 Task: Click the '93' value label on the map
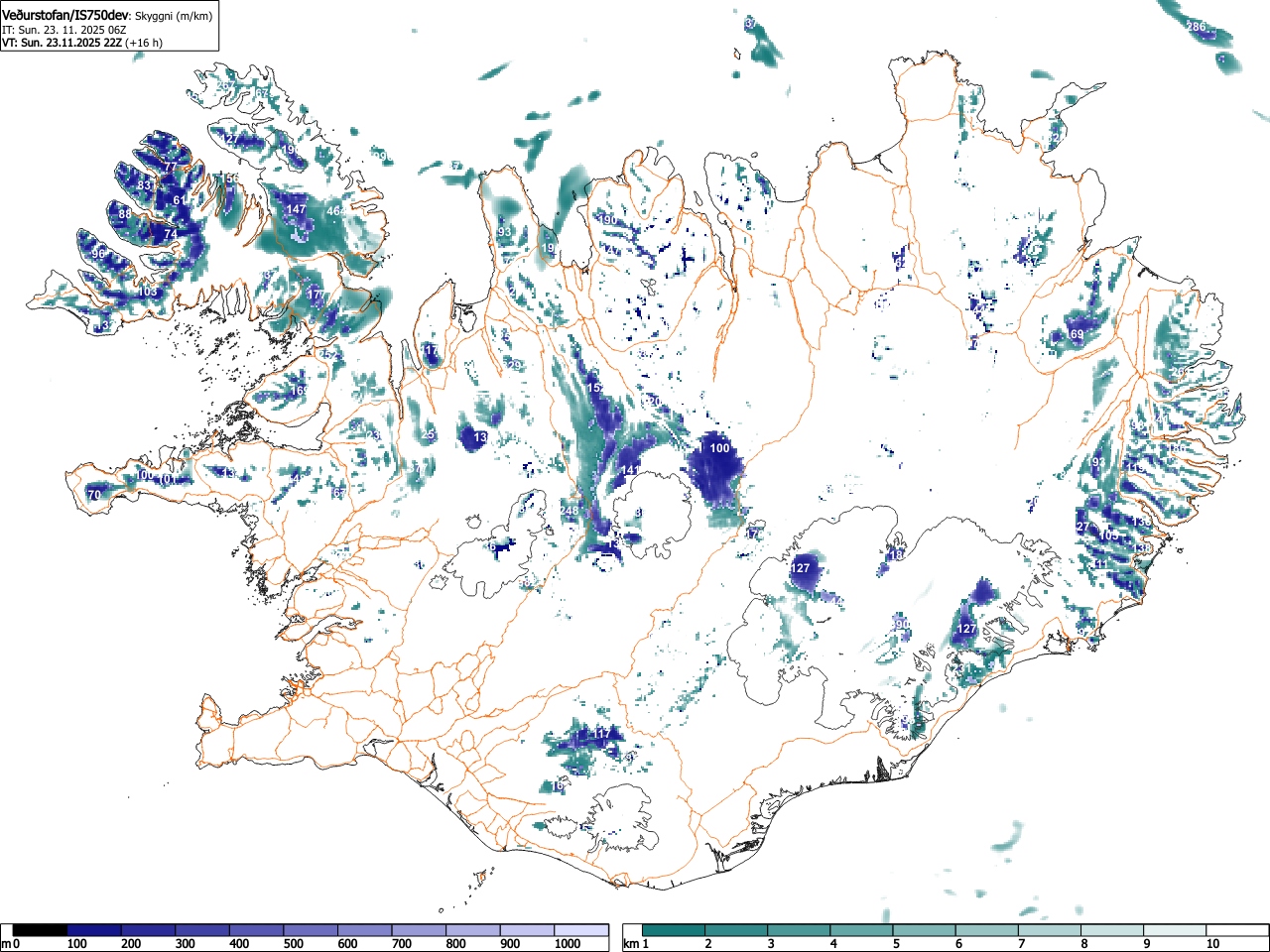point(505,232)
